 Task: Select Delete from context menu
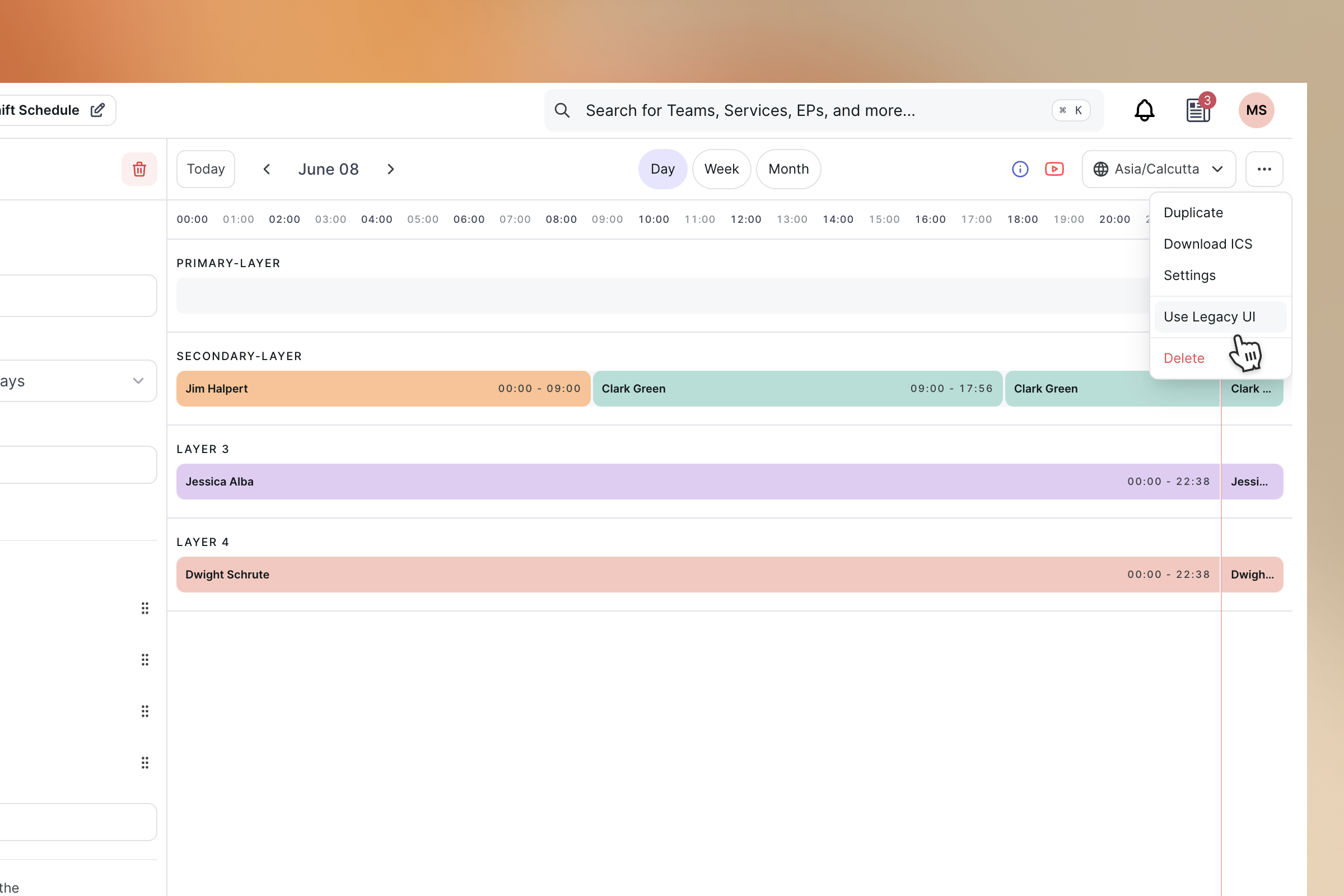point(1184,358)
